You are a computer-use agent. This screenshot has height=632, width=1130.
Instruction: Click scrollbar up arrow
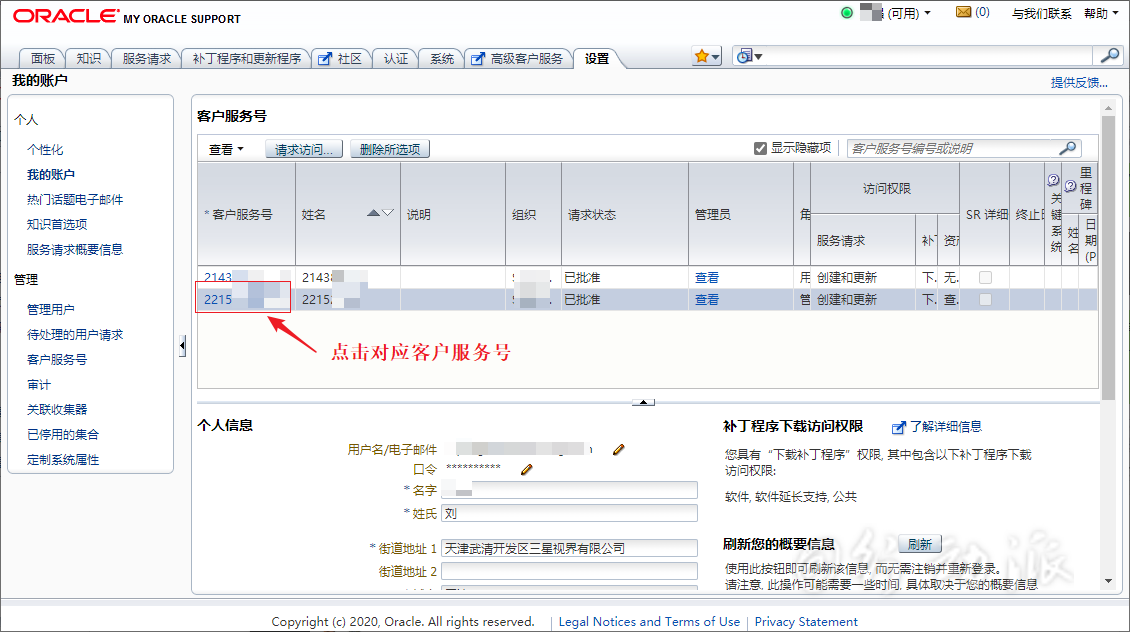pyautogui.click(x=1108, y=108)
